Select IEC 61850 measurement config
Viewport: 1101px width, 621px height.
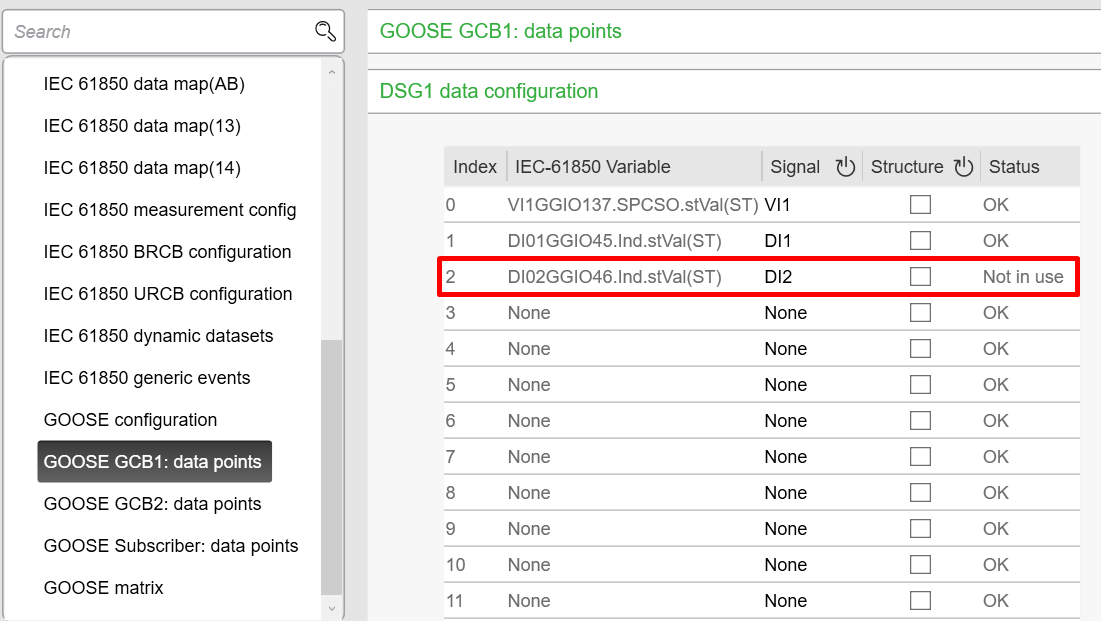coord(170,210)
